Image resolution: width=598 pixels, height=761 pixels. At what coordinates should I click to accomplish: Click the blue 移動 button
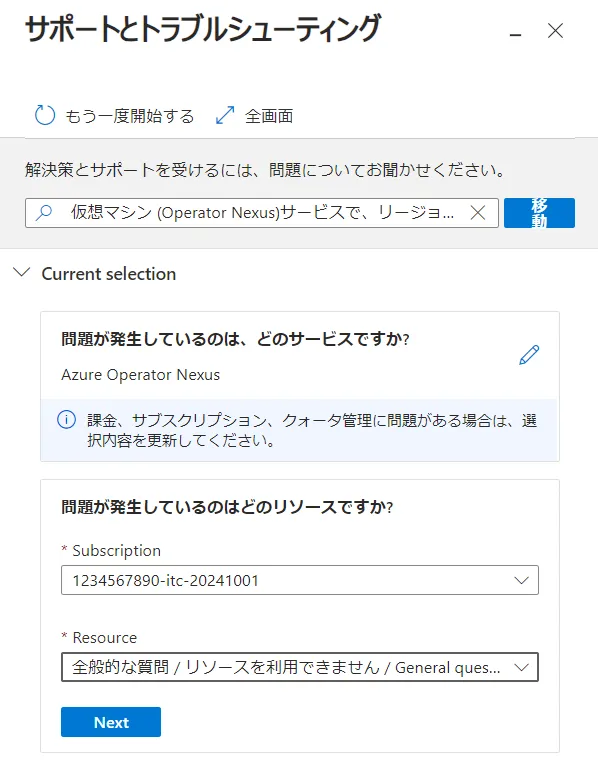(539, 213)
